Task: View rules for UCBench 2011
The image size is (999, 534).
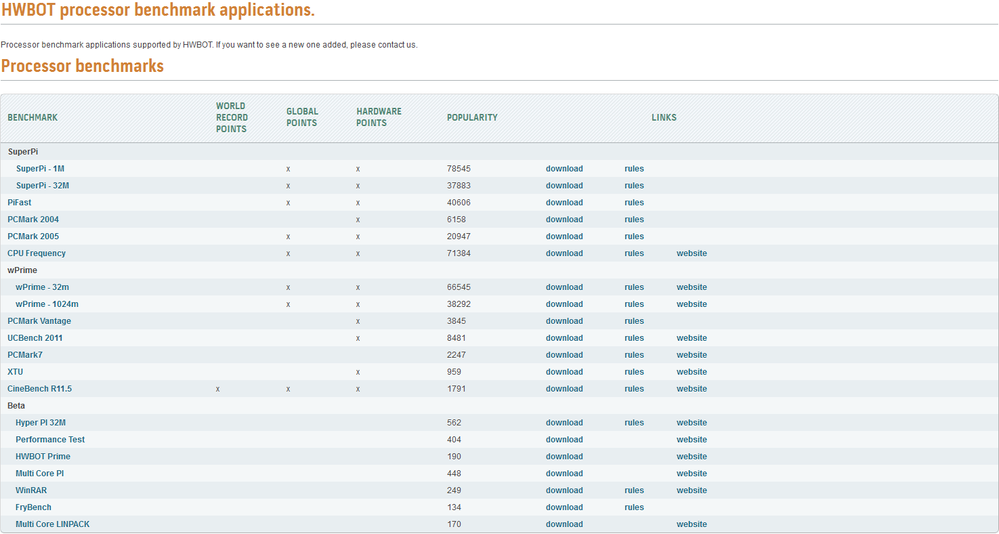Action: [634, 338]
